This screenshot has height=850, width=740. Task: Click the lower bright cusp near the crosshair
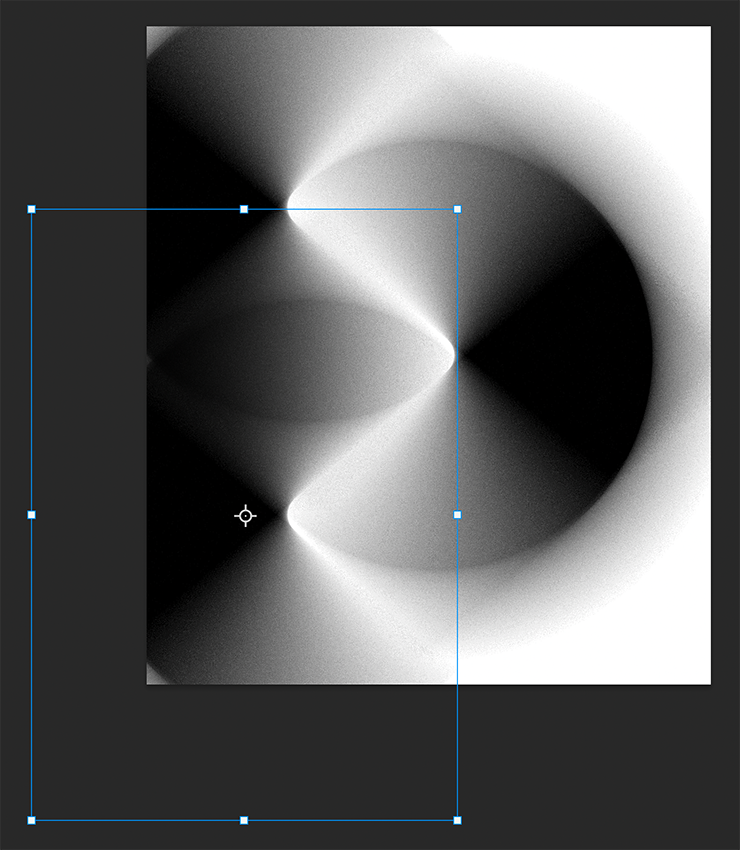point(292,516)
